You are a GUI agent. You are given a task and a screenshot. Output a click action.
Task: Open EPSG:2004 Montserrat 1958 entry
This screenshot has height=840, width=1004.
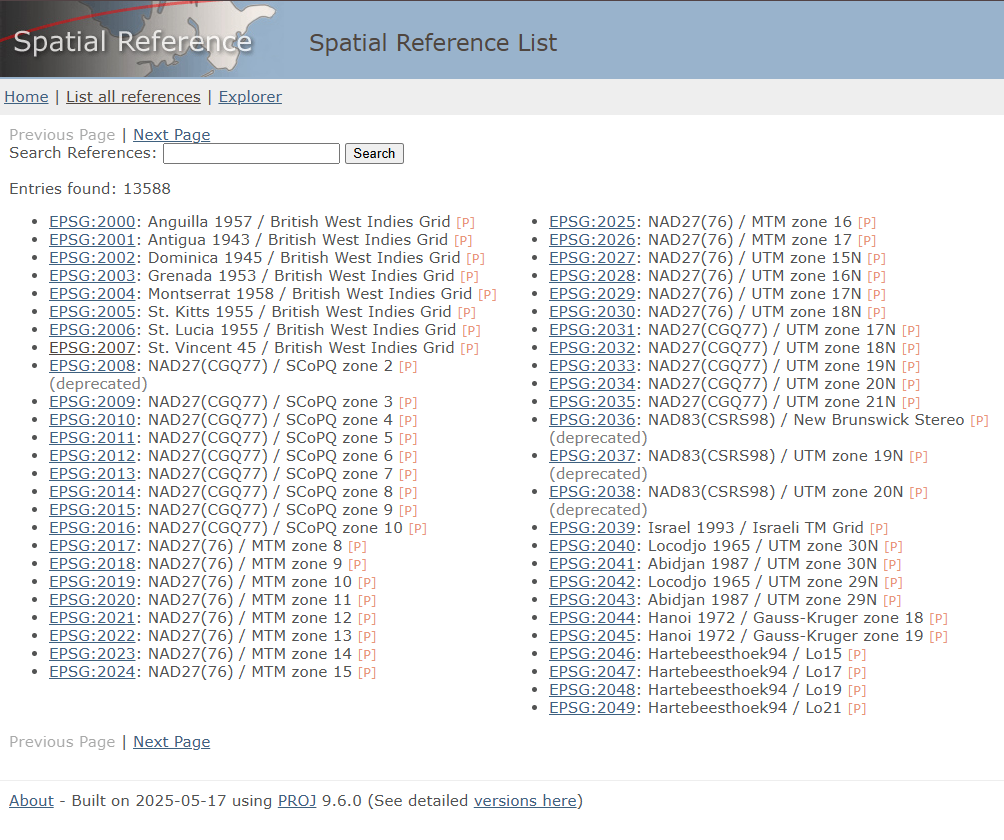coord(92,294)
